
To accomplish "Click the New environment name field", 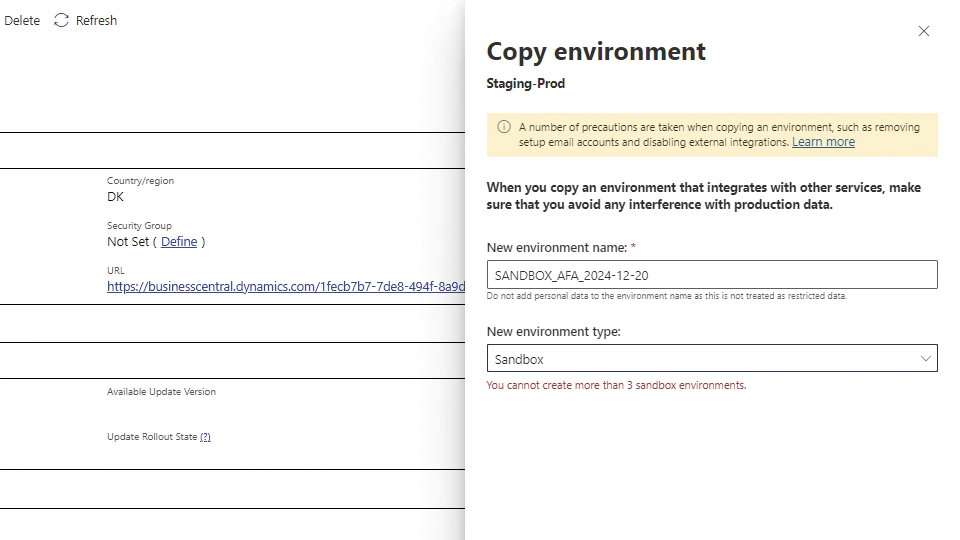I will 711,275.
